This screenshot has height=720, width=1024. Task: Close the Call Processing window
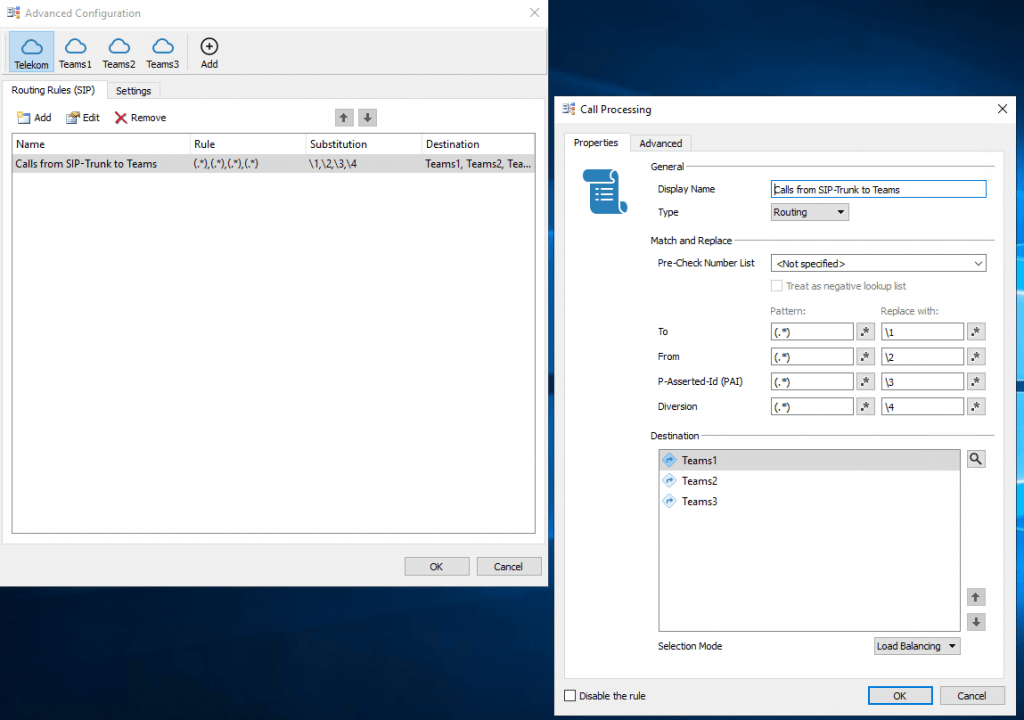[x=1002, y=109]
